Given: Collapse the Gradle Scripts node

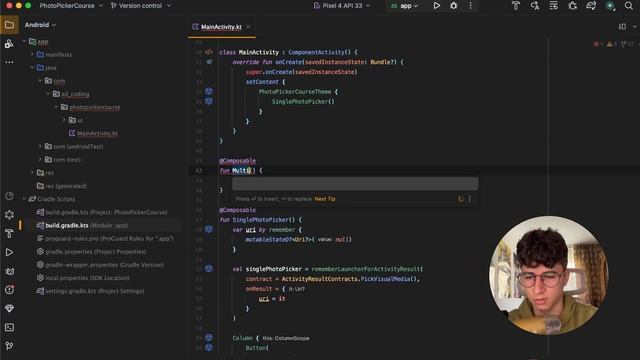Looking at the screenshot, I should [x=24, y=199].
